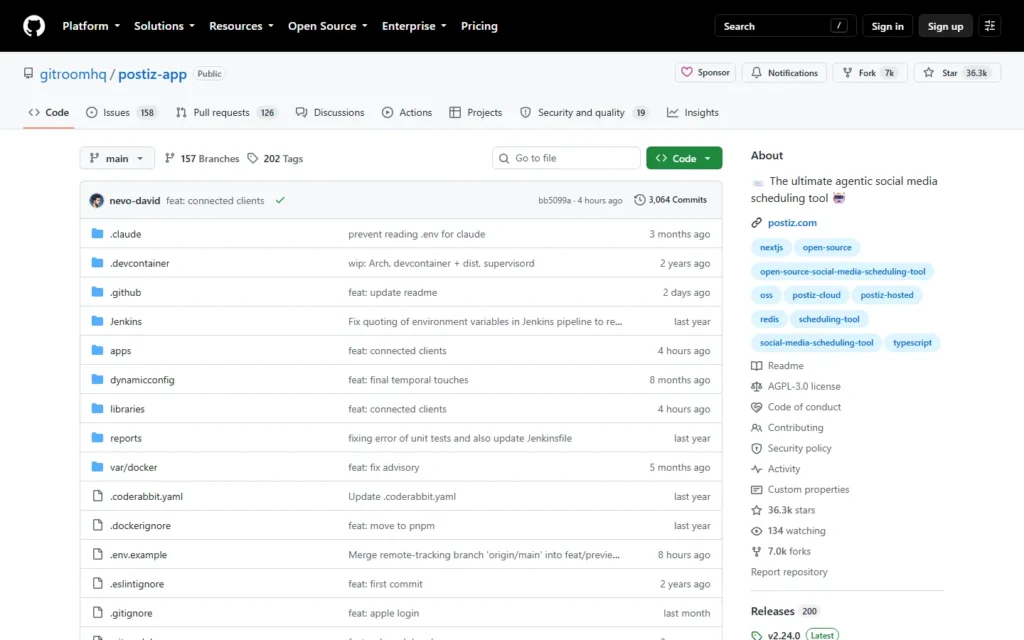Click the .gitignore file icon

pyautogui.click(x=97, y=613)
